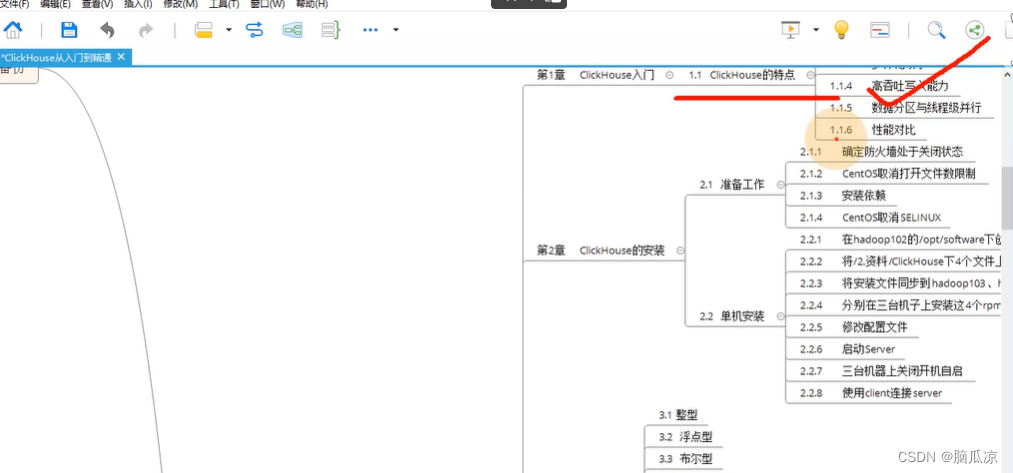Select topic 2.1 准备工作
This screenshot has height=473, width=1013.
731,185
